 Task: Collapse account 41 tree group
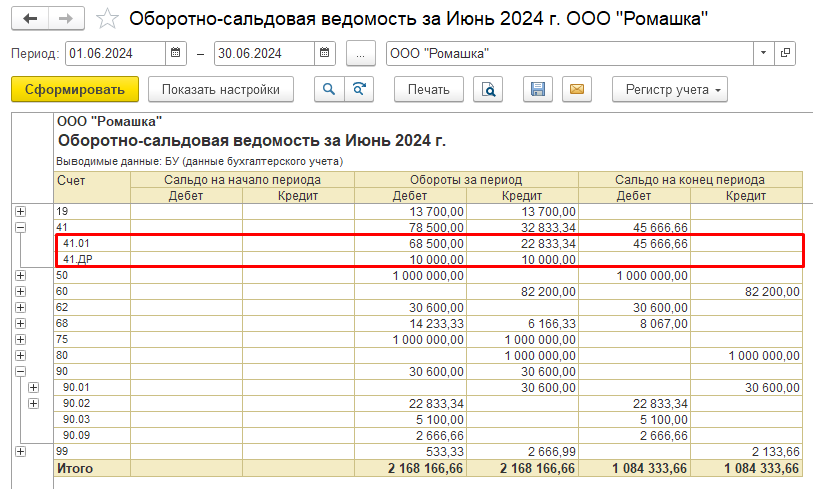coord(20,227)
